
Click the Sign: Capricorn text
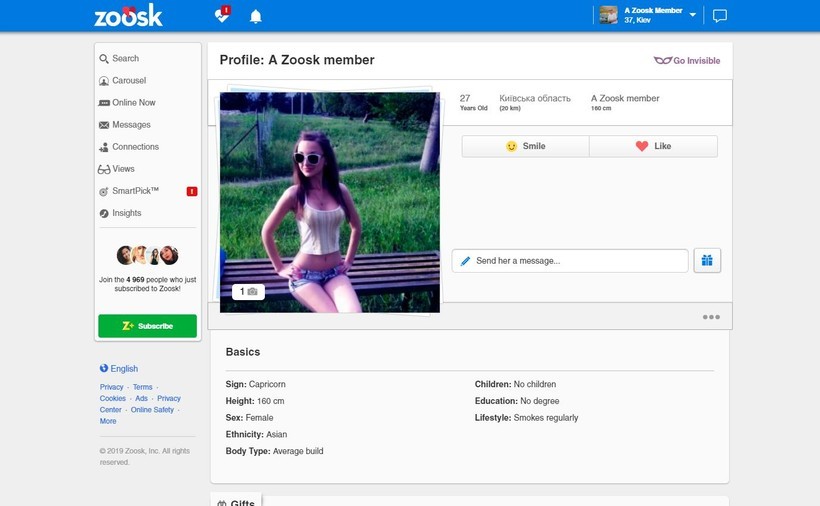[256, 384]
